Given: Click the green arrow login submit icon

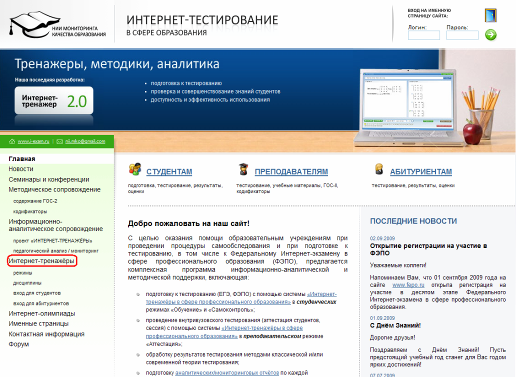Looking at the screenshot, I should coord(490,35).
